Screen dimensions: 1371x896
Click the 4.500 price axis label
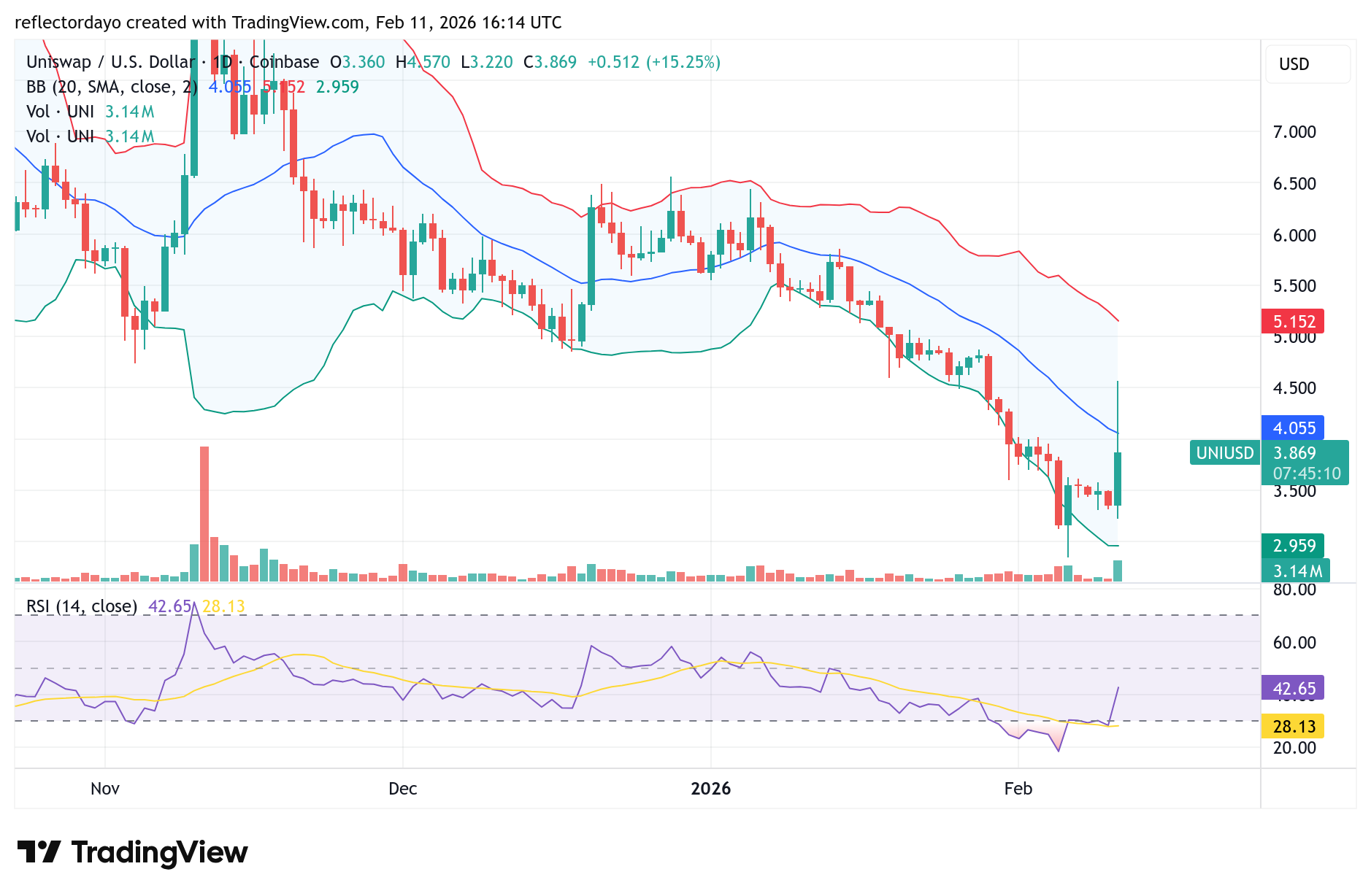coord(1294,388)
